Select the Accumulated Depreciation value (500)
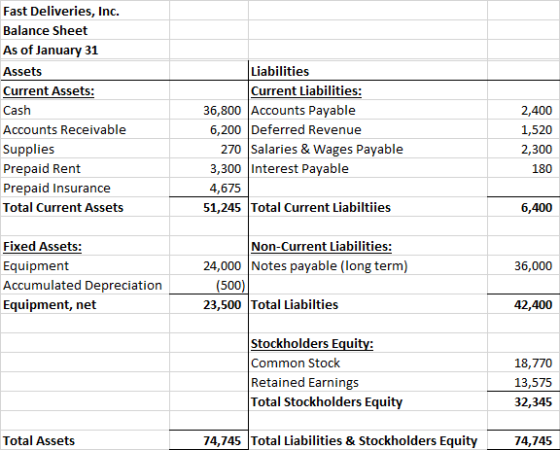 [x=231, y=285]
